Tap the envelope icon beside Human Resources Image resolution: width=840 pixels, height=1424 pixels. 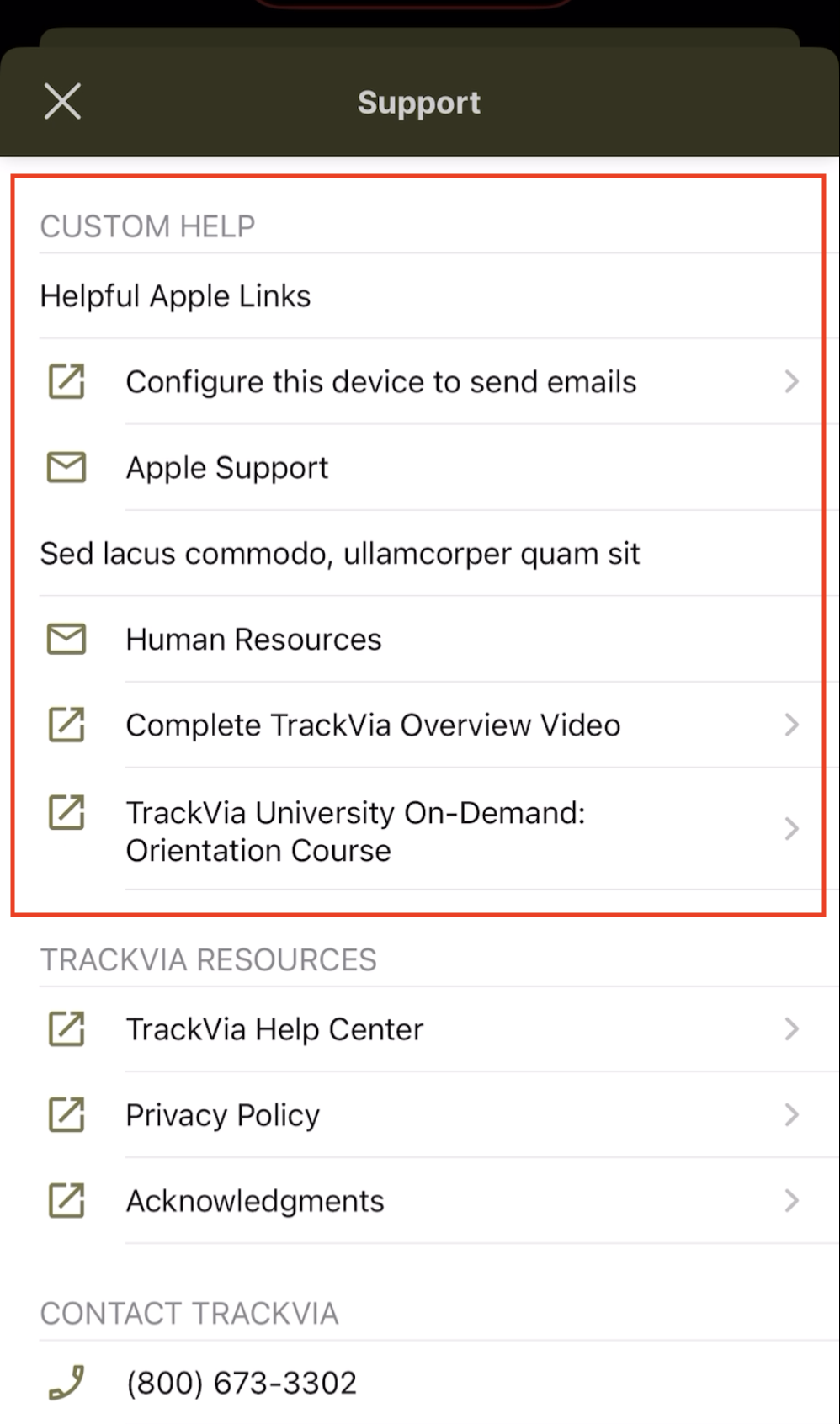[66, 639]
